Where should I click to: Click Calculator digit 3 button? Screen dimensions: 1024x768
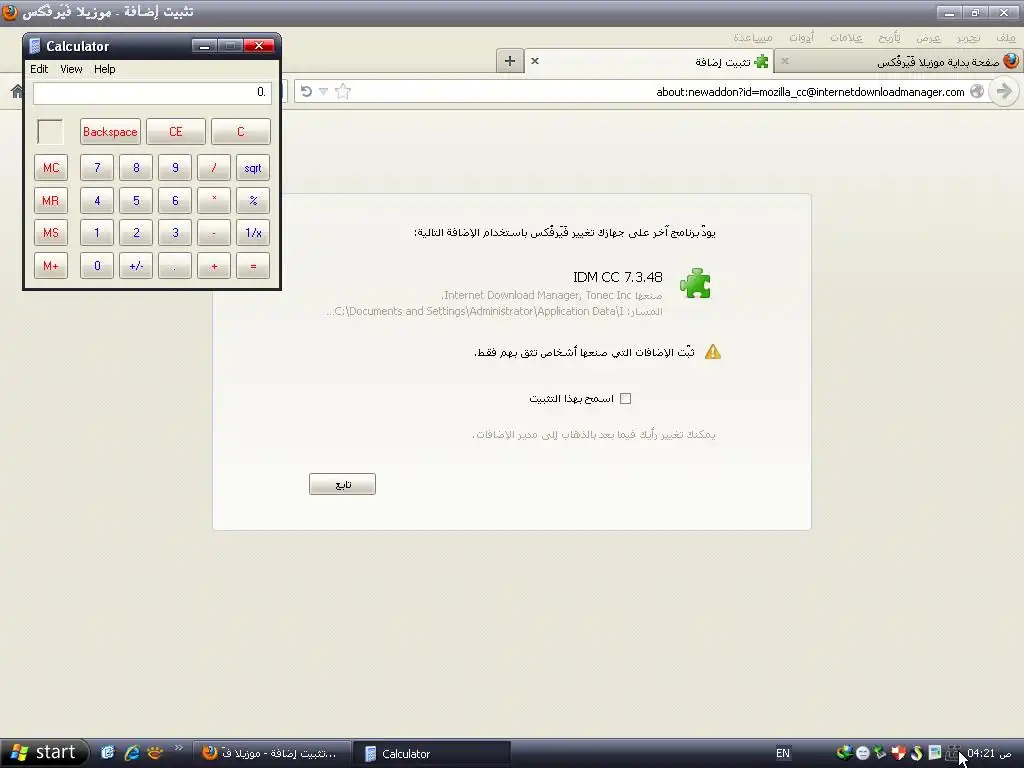point(175,233)
